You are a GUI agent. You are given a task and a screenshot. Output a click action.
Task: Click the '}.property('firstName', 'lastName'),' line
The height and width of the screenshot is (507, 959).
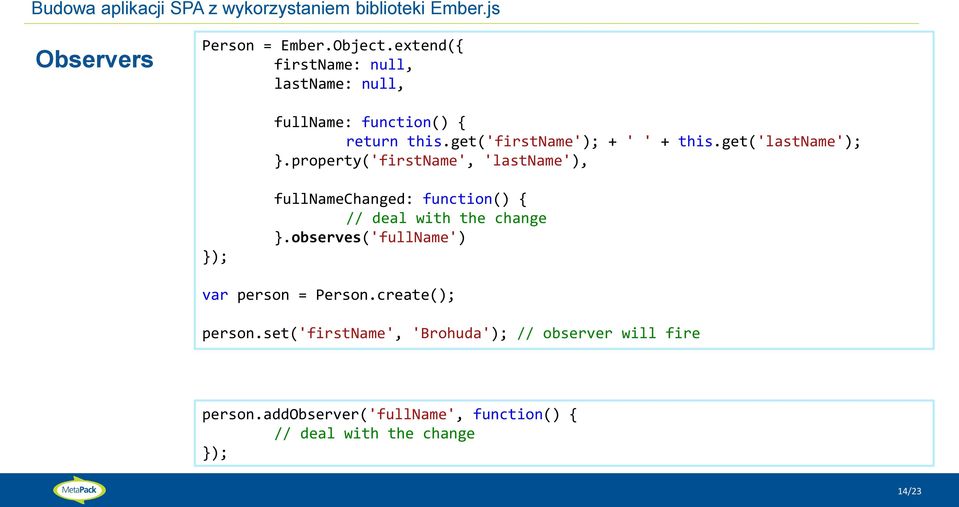431,161
